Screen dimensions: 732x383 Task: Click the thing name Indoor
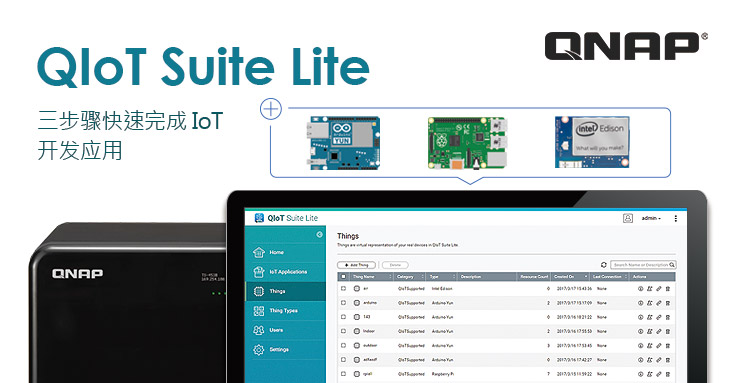coord(369,331)
